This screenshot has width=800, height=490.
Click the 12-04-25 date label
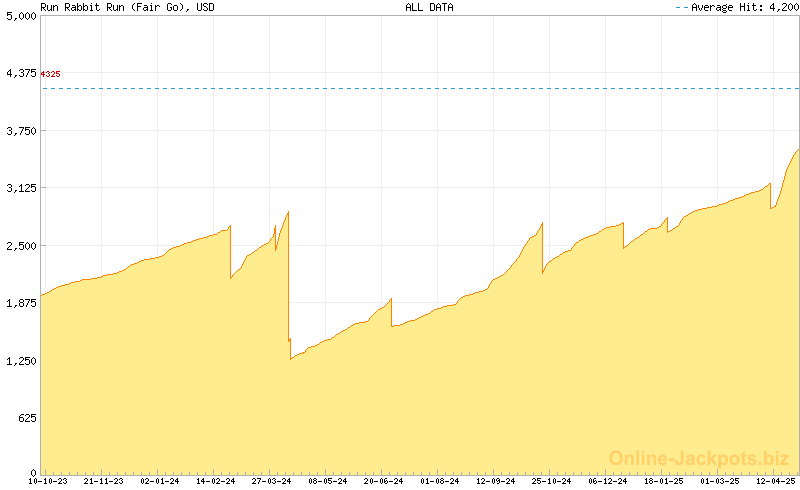point(776,482)
